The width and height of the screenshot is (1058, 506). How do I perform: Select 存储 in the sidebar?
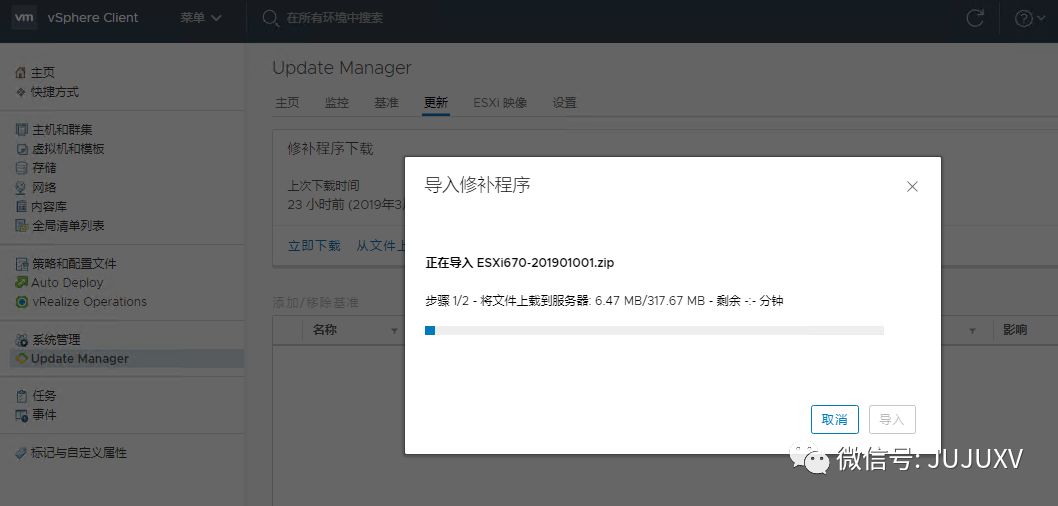pos(44,168)
